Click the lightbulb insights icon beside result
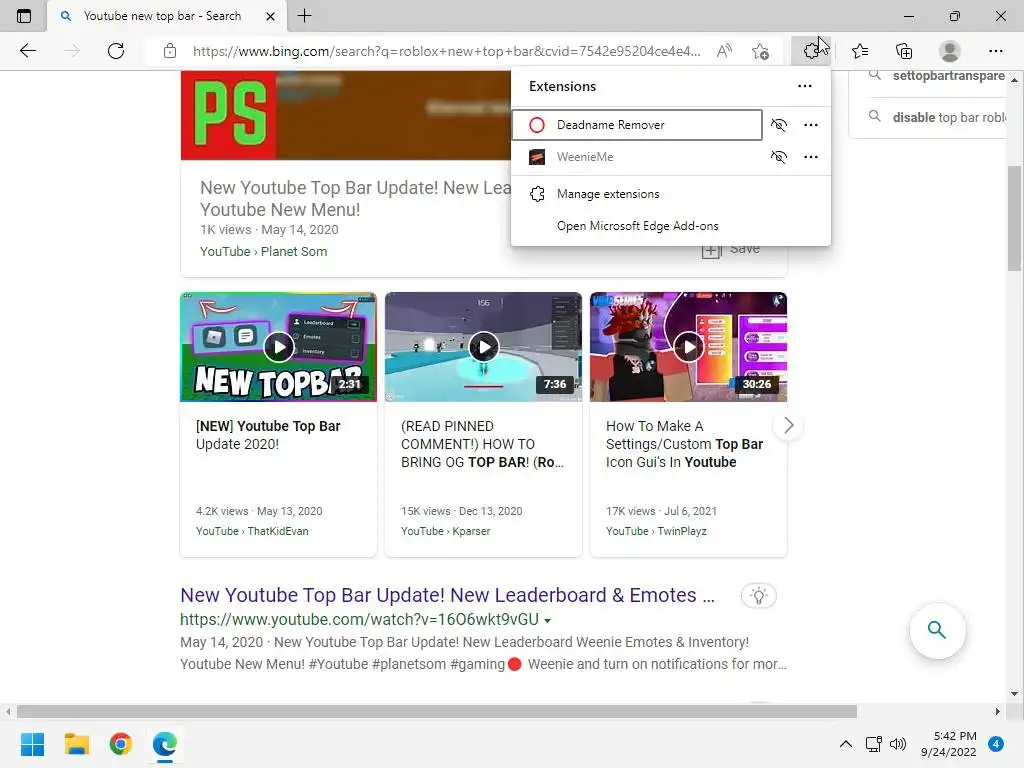Viewport: 1024px width, 768px height. click(x=758, y=596)
